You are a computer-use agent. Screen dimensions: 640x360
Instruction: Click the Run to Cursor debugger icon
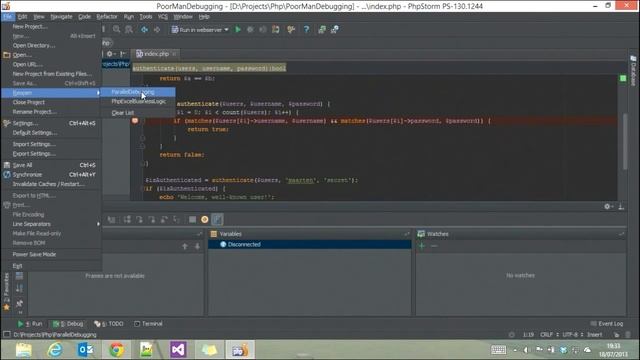(176, 220)
